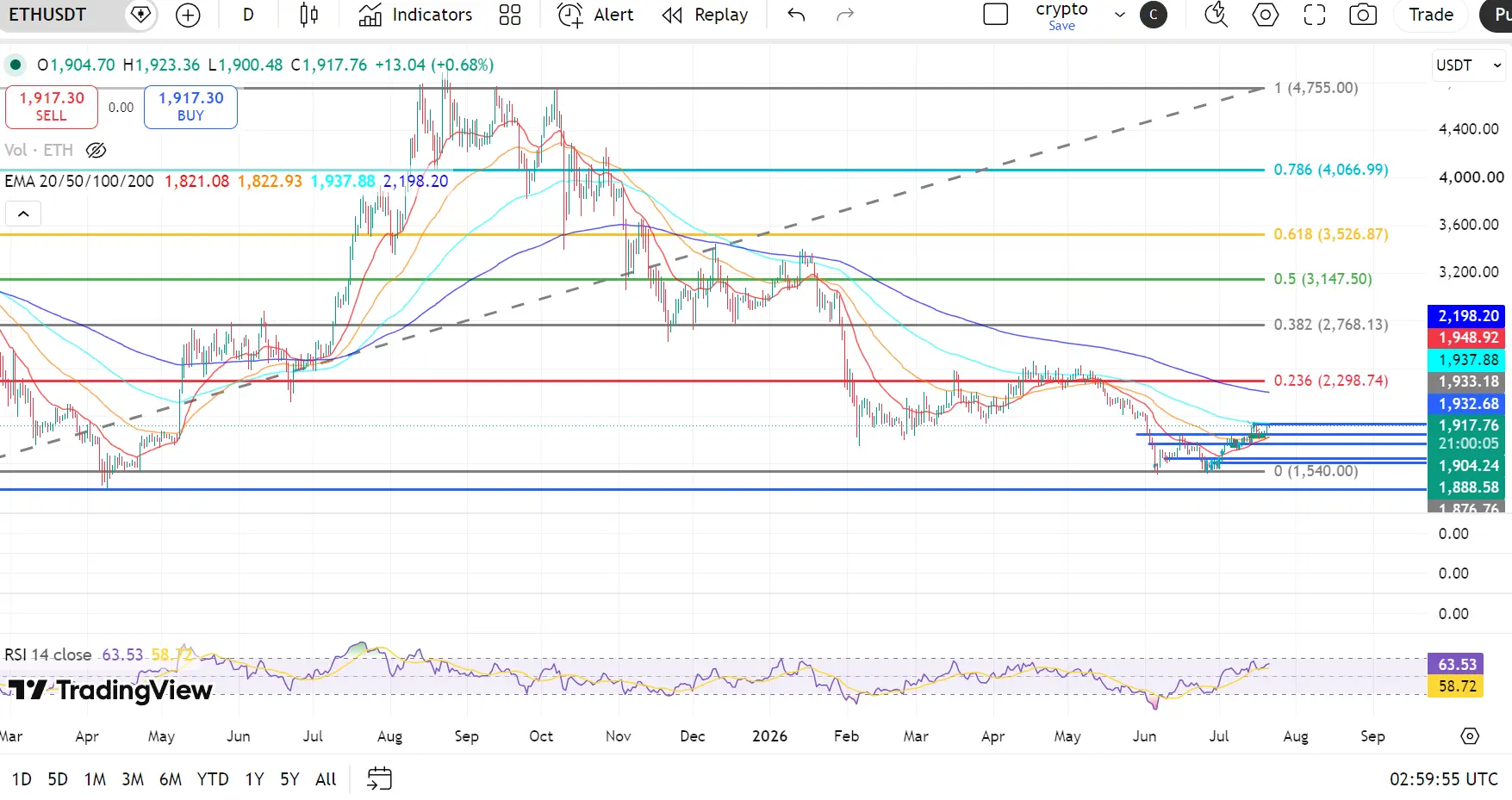
Task: Open the layout setup grid icon
Action: pos(510,15)
